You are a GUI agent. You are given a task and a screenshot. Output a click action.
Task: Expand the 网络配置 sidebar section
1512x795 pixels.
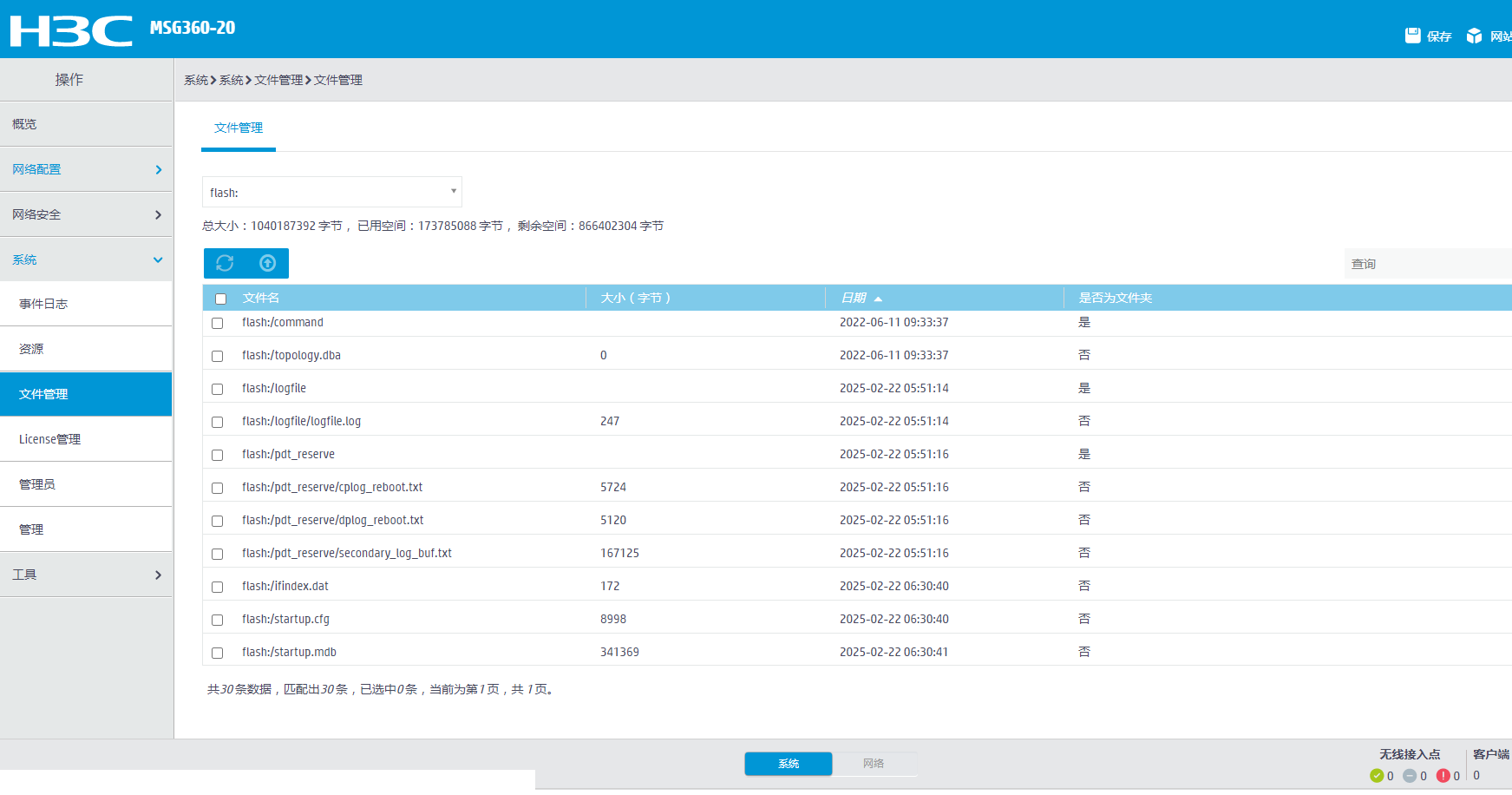pyautogui.click(x=86, y=169)
